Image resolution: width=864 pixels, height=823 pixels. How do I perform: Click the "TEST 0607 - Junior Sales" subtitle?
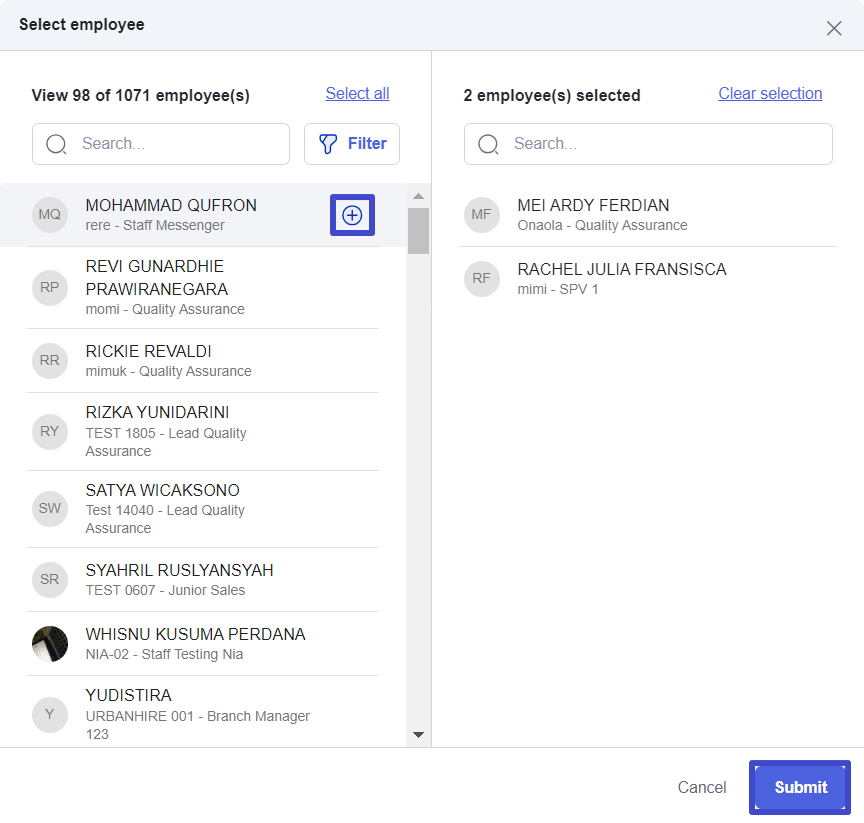(x=165, y=591)
